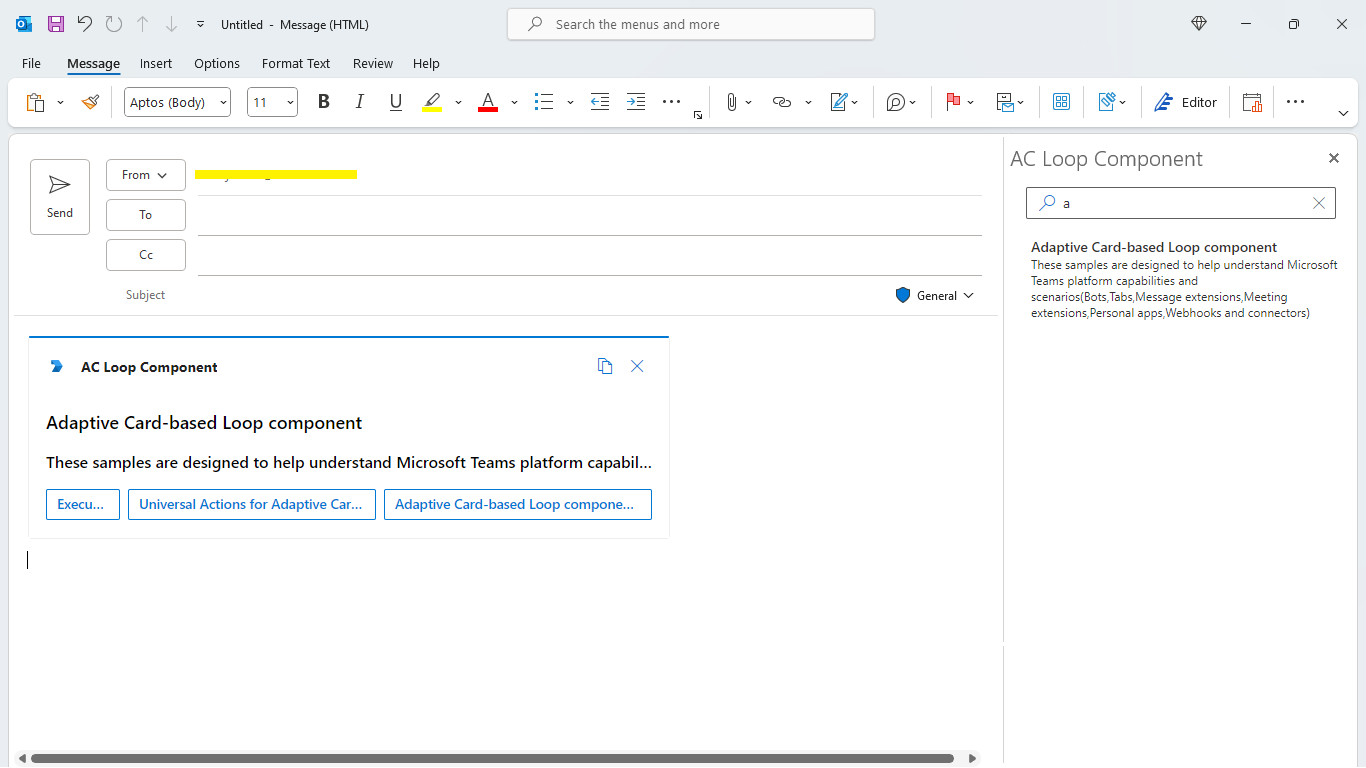Image resolution: width=1366 pixels, height=768 pixels.
Task: Click the Save icon in title bar
Action: pyautogui.click(x=56, y=24)
